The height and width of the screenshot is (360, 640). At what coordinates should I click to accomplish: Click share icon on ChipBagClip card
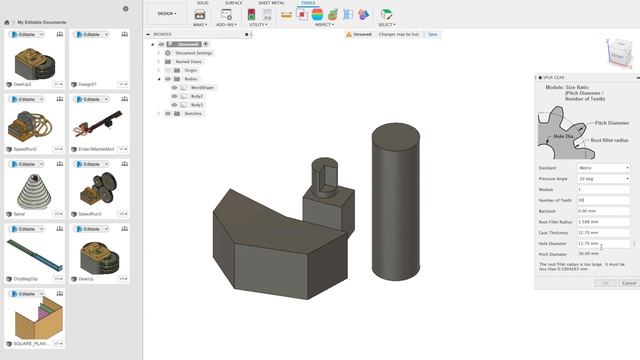(x=60, y=229)
